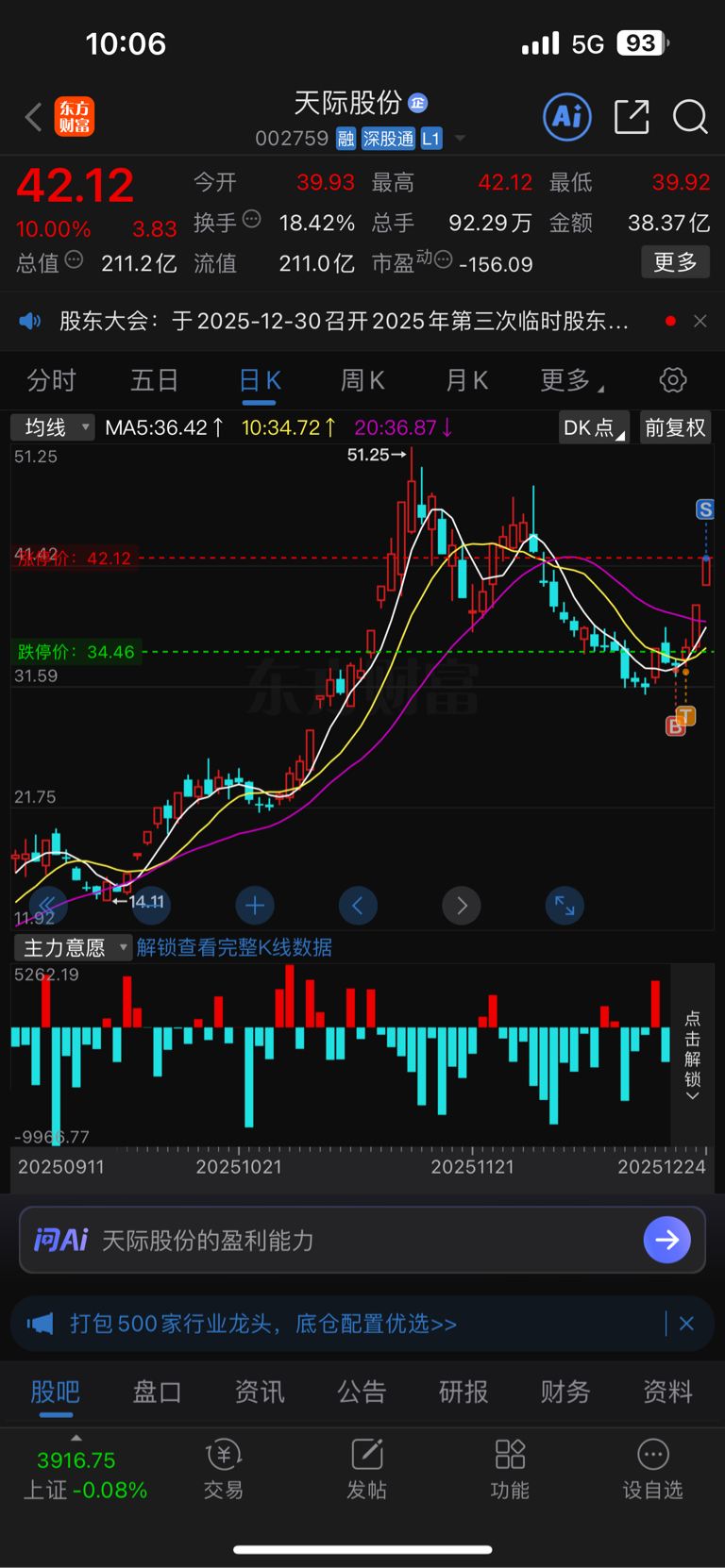Switch to the 分时 chart tab
This screenshot has width=725, height=1568.
pos(51,380)
